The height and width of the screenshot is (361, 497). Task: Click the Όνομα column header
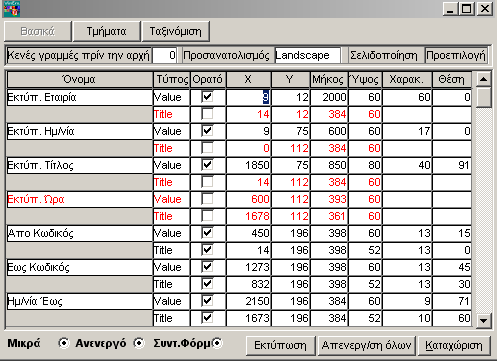pos(80,80)
